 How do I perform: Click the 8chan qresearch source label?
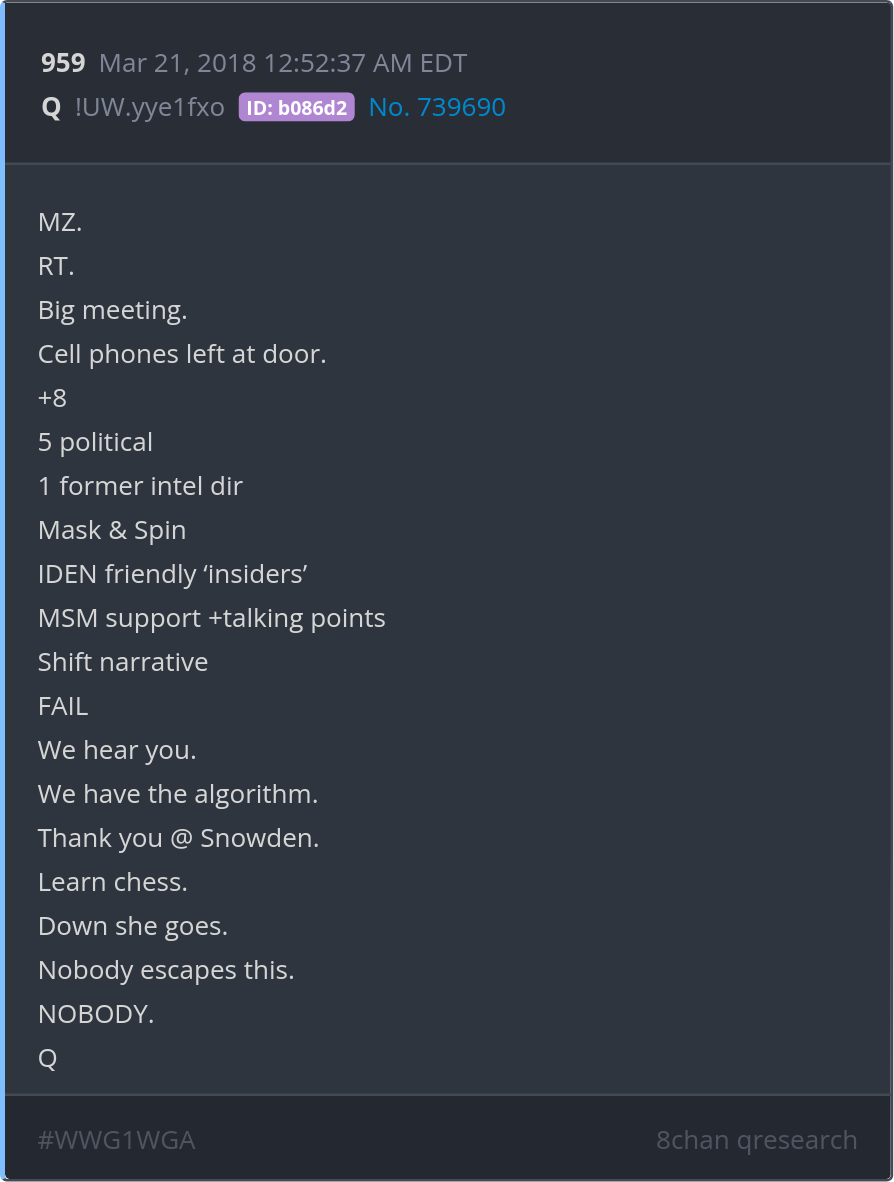click(756, 1140)
